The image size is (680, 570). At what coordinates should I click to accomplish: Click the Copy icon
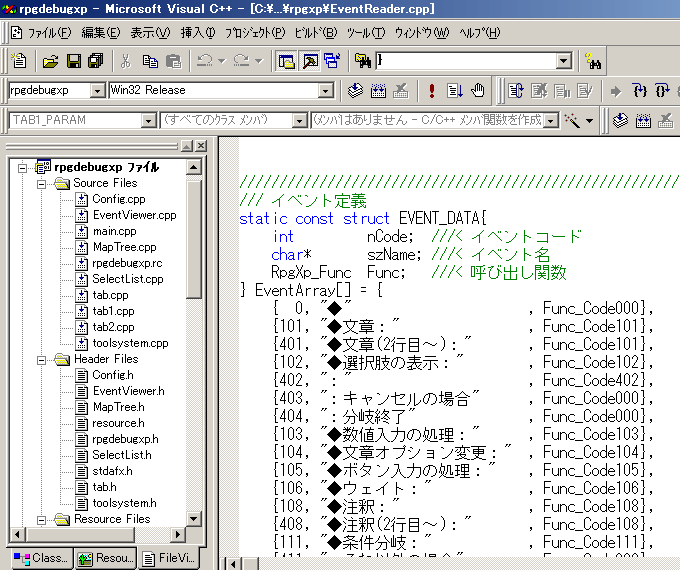(x=150, y=61)
